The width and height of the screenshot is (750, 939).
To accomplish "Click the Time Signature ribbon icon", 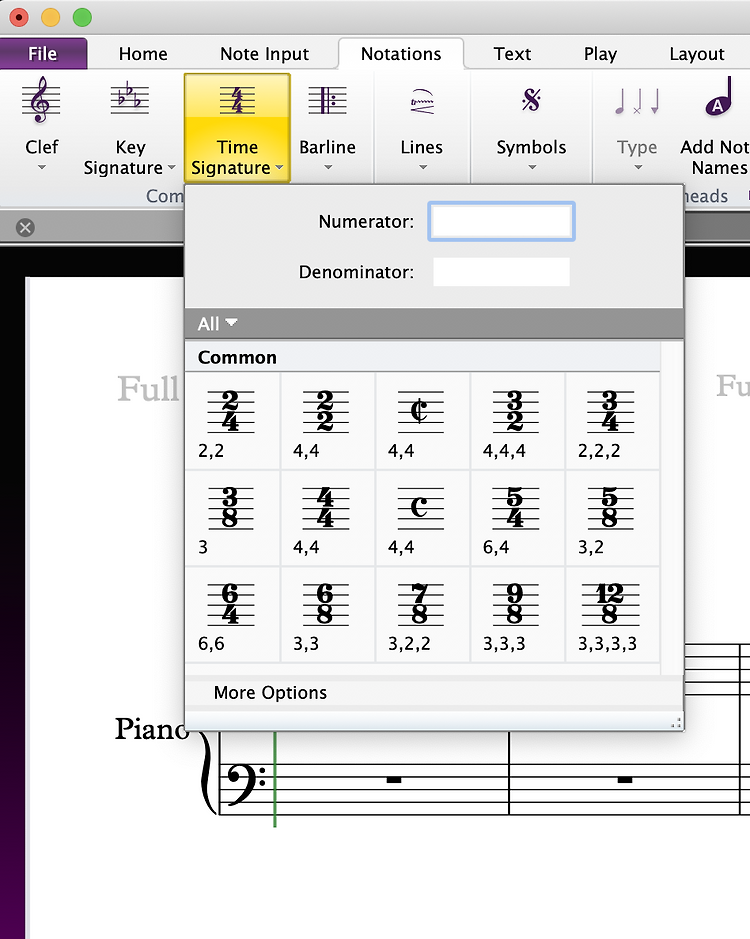I will click(237, 99).
